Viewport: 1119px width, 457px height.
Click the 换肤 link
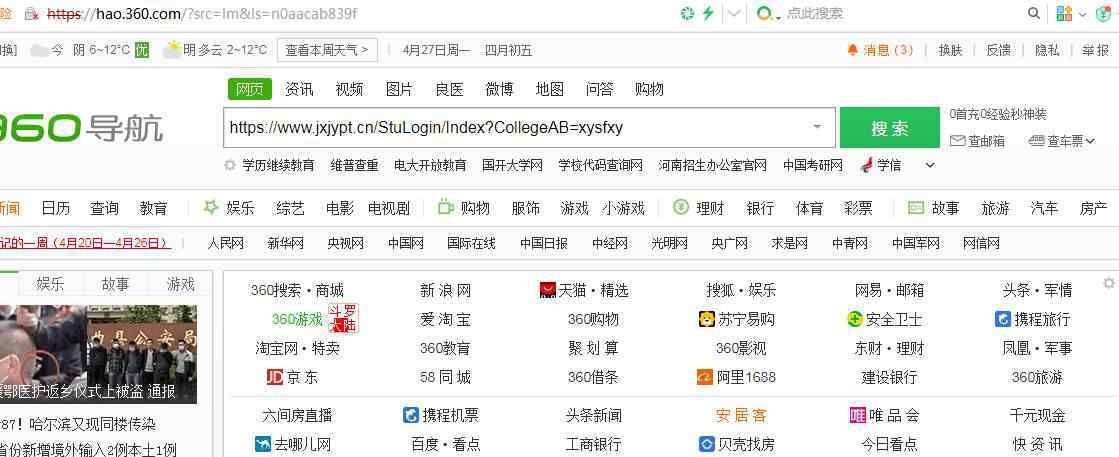951,50
